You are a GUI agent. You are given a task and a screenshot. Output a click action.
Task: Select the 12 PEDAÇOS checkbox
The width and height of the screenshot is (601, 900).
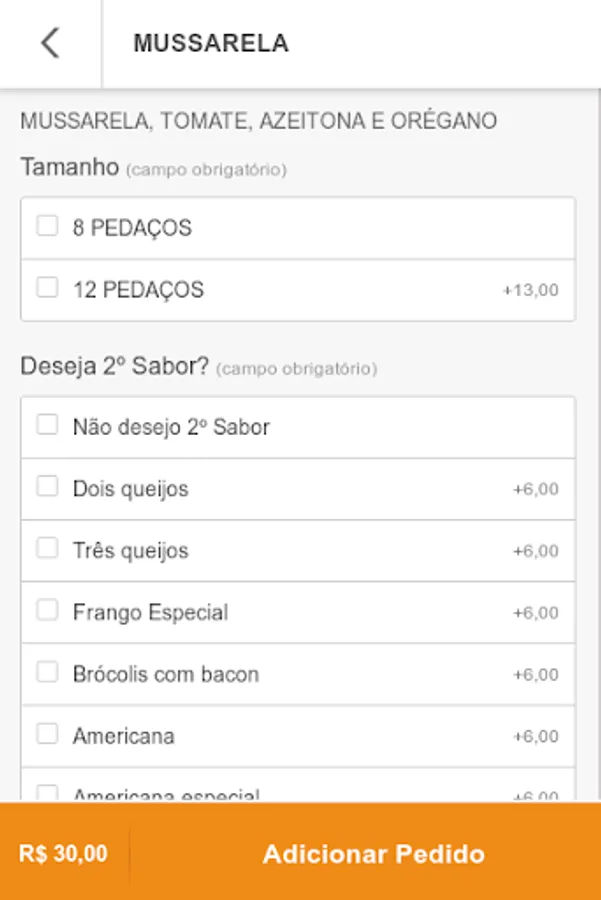pyautogui.click(x=47, y=288)
